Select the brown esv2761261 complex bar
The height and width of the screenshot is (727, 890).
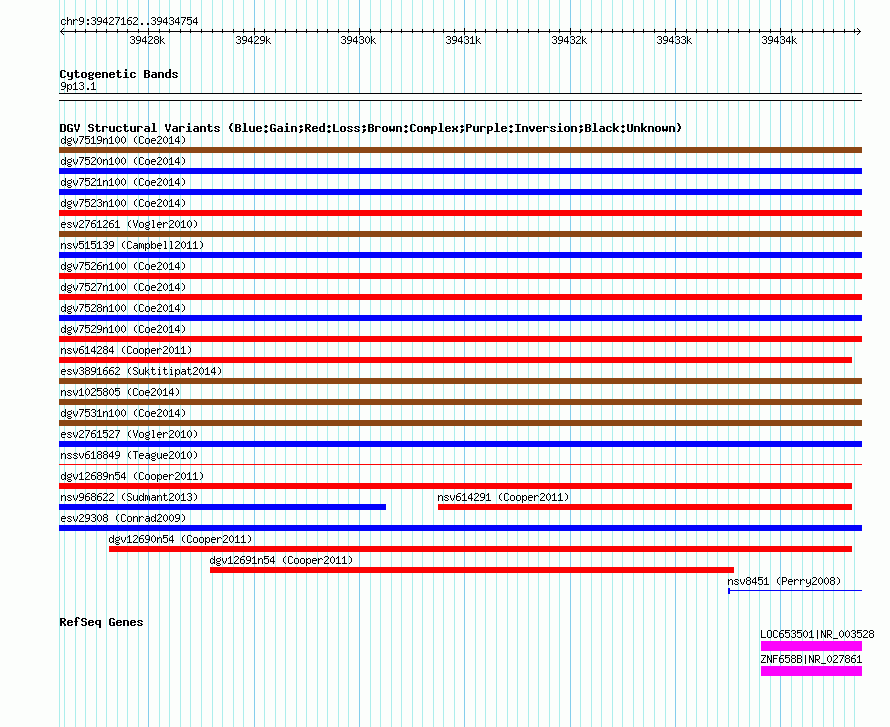[x=460, y=234]
